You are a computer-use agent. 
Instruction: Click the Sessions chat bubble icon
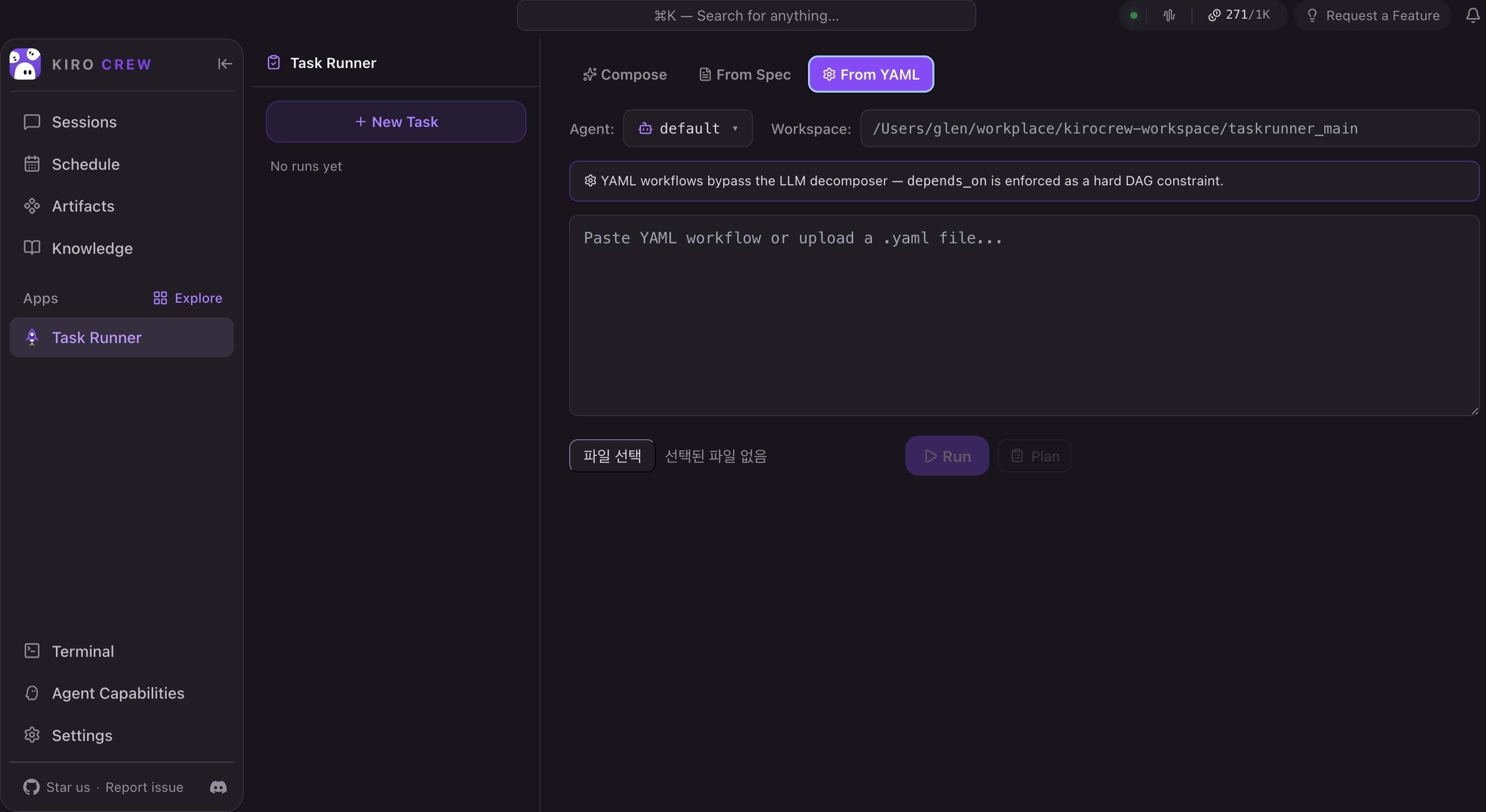tap(32, 122)
